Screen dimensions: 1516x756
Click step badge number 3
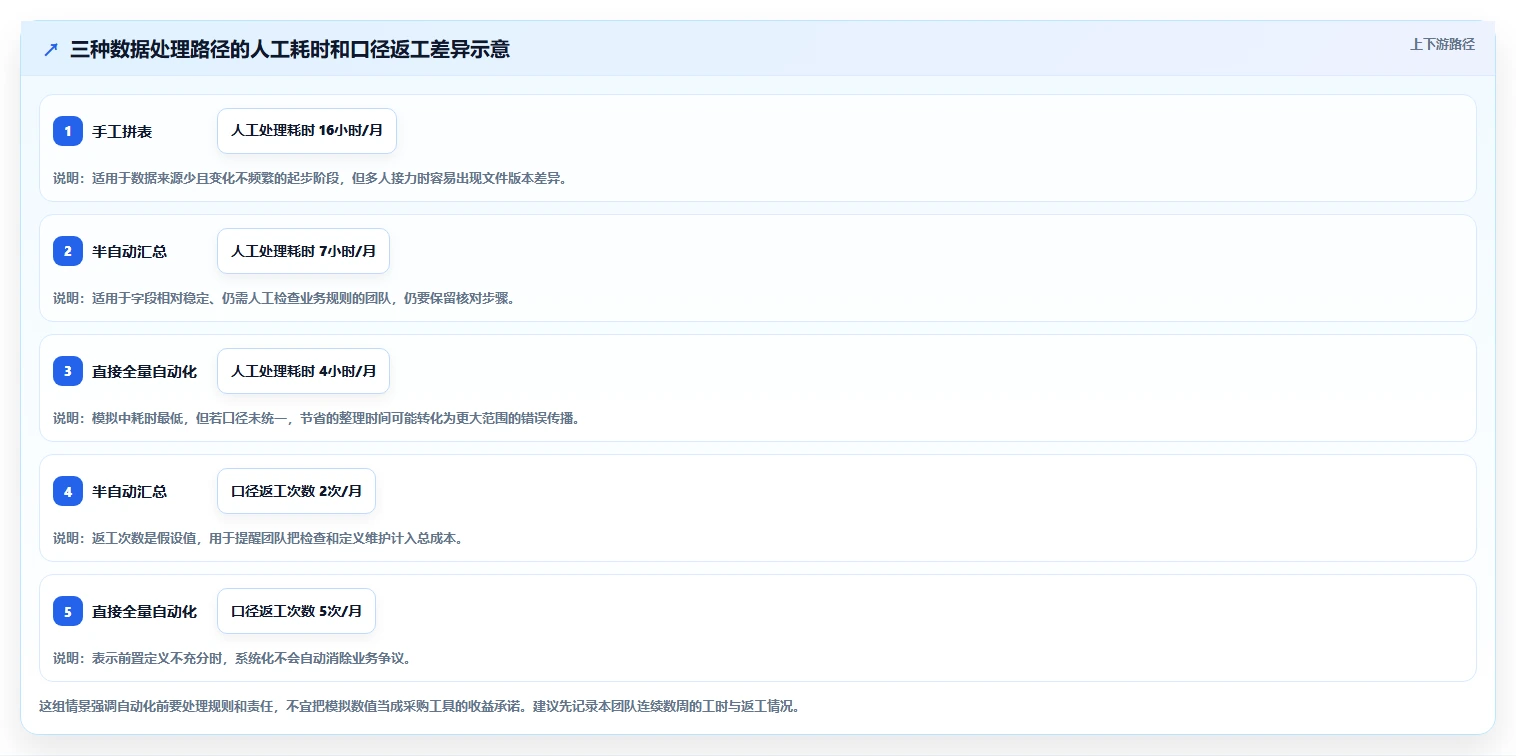(x=68, y=371)
